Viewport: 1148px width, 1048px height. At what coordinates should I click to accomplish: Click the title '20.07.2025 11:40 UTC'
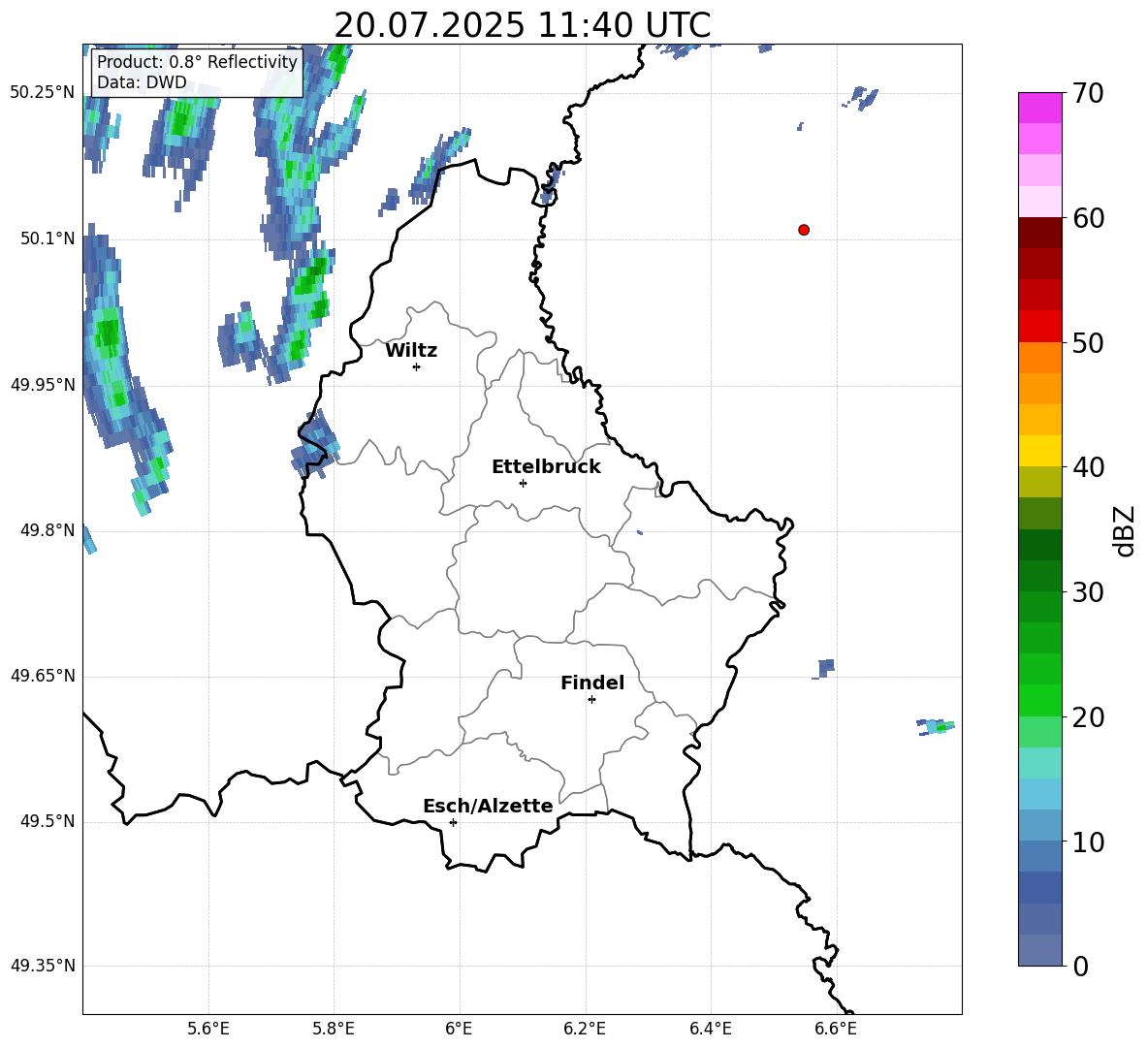tap(522, 25)
